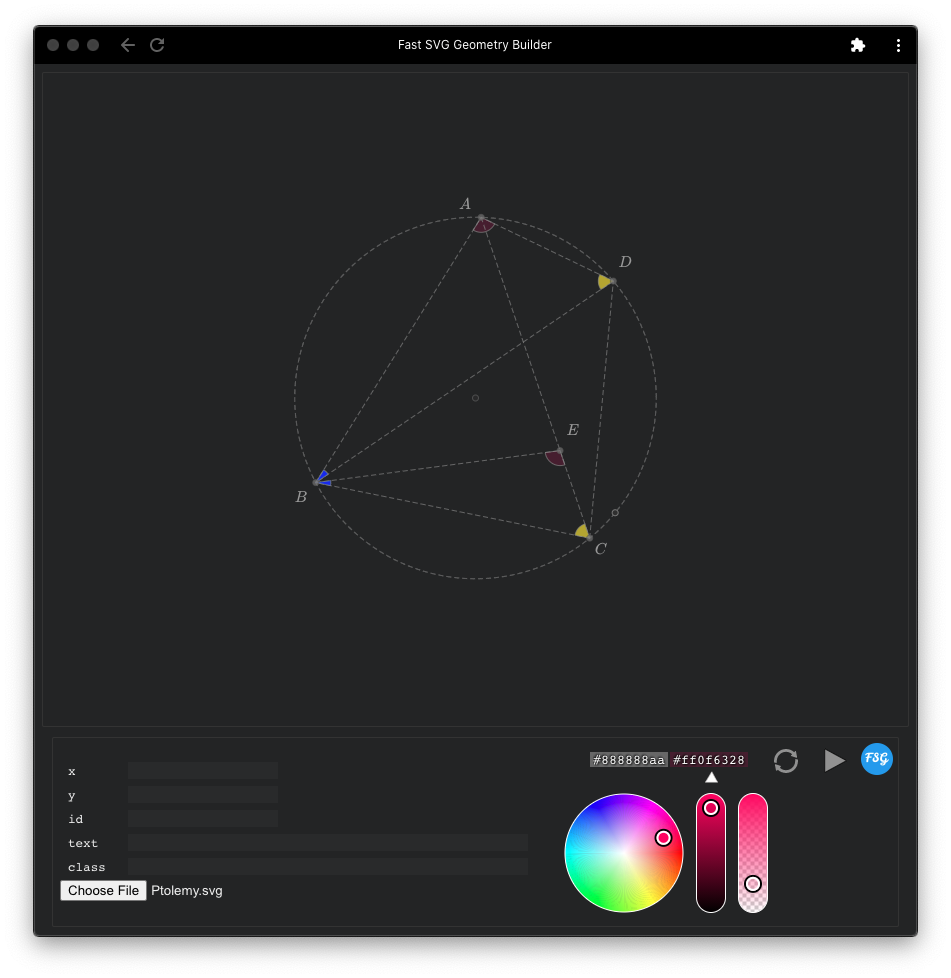Select point B on the circle
Viewport: 951px width, 978px height.
tap(316, 483)
